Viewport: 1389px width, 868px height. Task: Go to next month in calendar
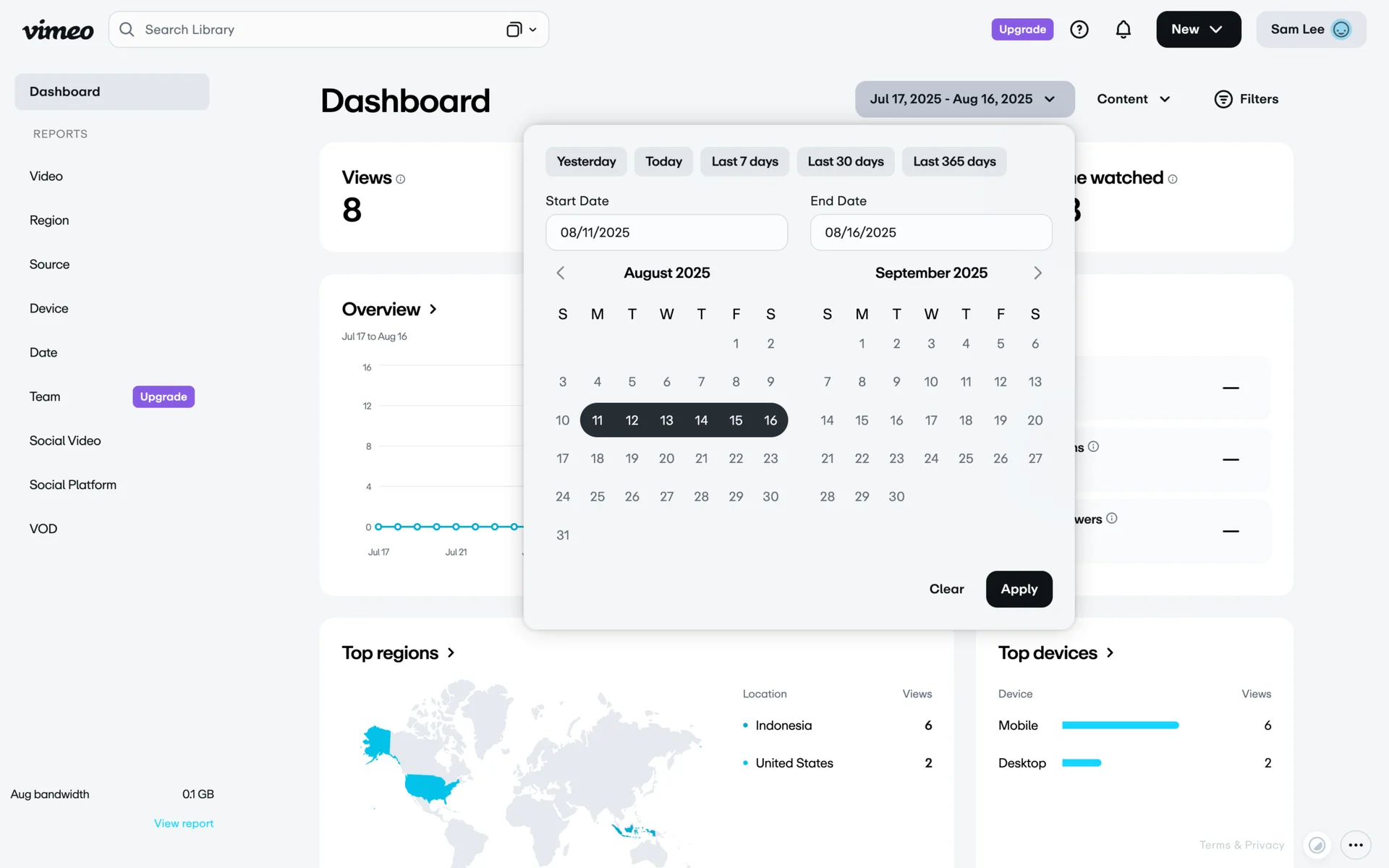click(1037, 273)
